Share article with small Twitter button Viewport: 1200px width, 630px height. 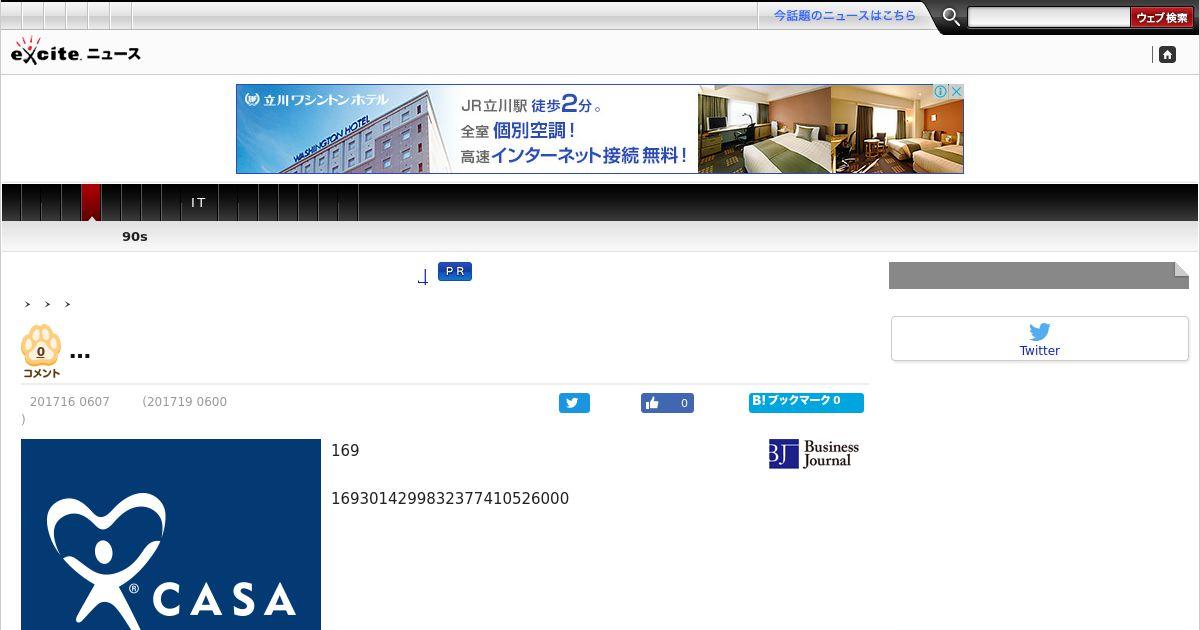pos(574,403)
